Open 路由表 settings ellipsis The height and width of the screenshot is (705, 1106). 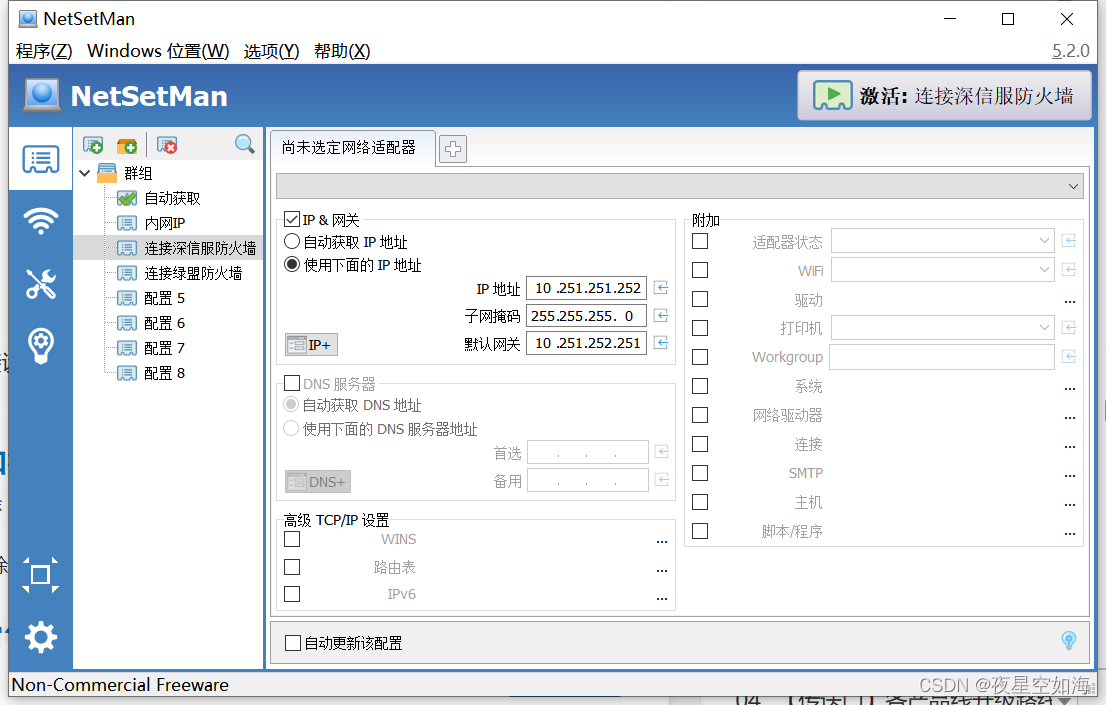(662, 570)
